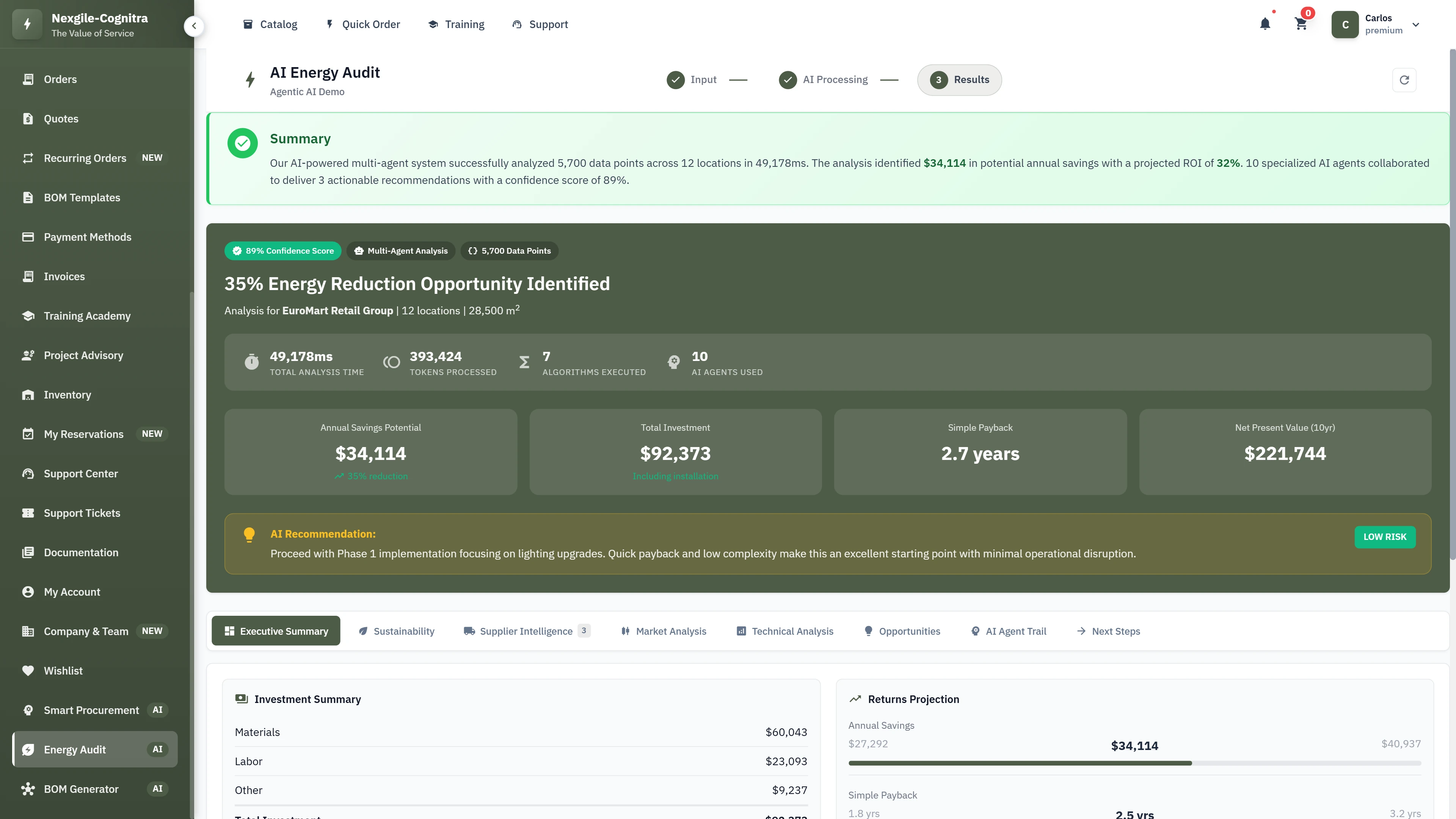Screen dimensions: 1456x819
Task: Select Quick Order in the top navigation
Action: (x=362, y=24)
